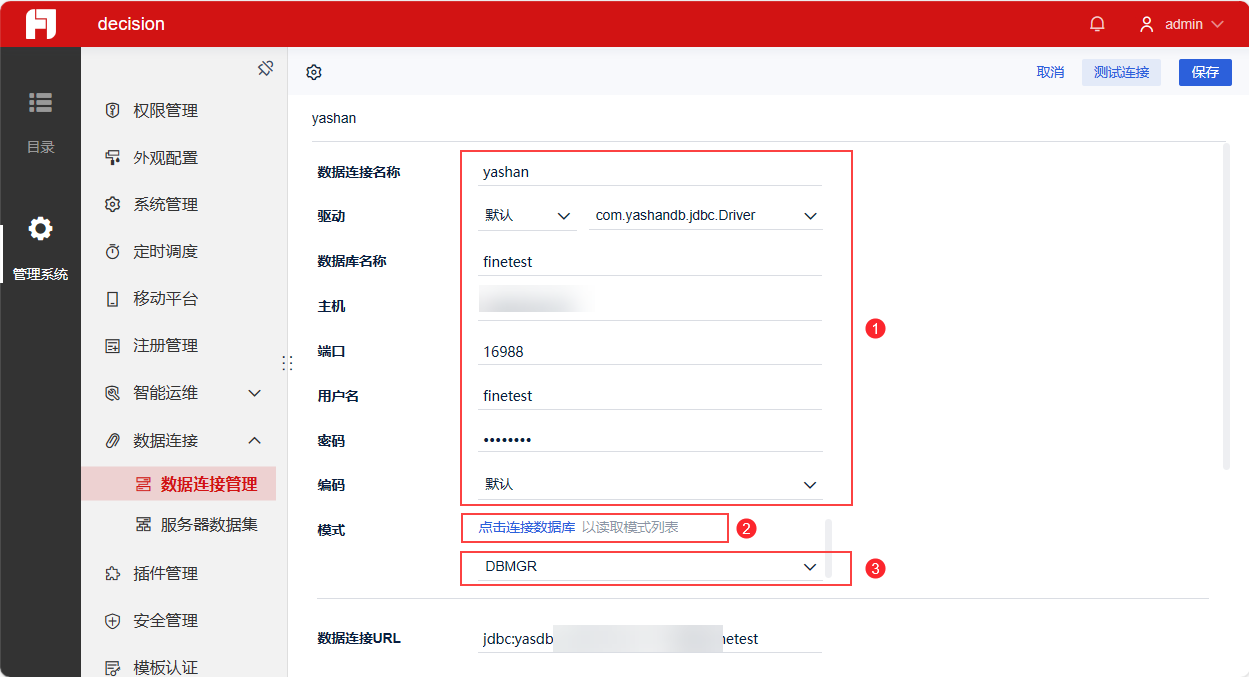Click the 注册管理 form icon
The width and height of the screenshot is (1249, 677).
(113, 345)
